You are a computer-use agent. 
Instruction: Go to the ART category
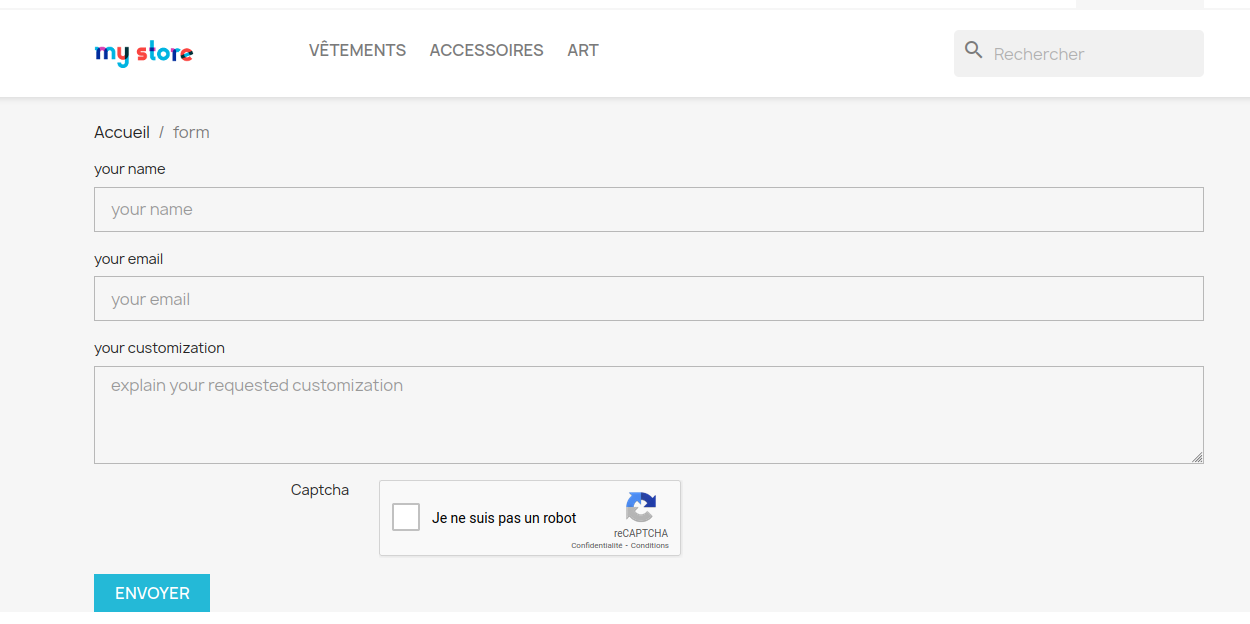click(x=583, y=50)
